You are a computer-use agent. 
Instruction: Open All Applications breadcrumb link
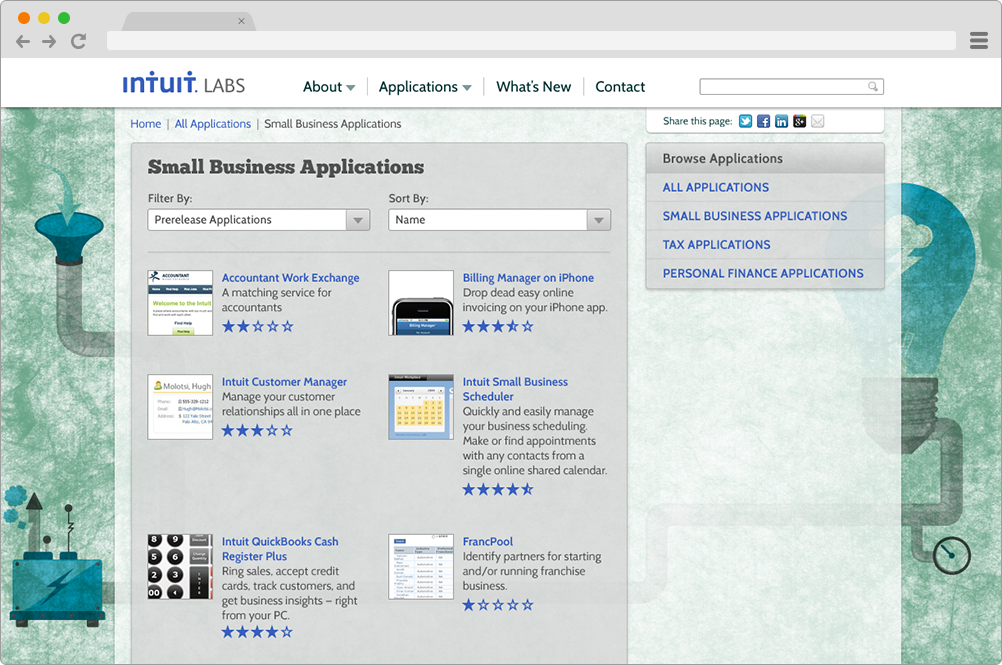point(213,124)
